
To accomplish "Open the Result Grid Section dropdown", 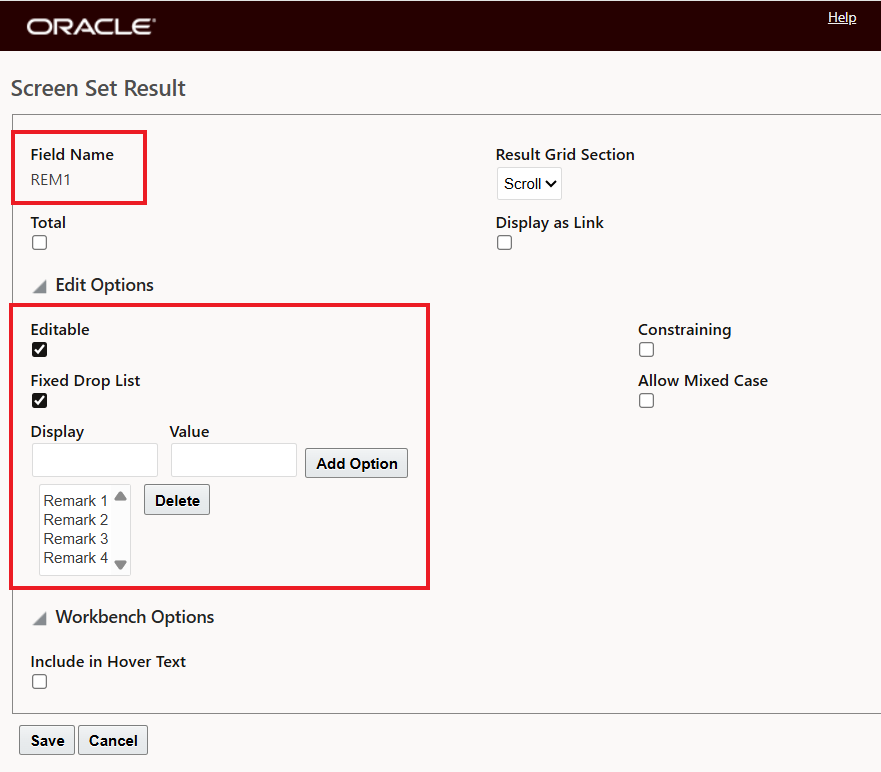I will click(529, 184).
